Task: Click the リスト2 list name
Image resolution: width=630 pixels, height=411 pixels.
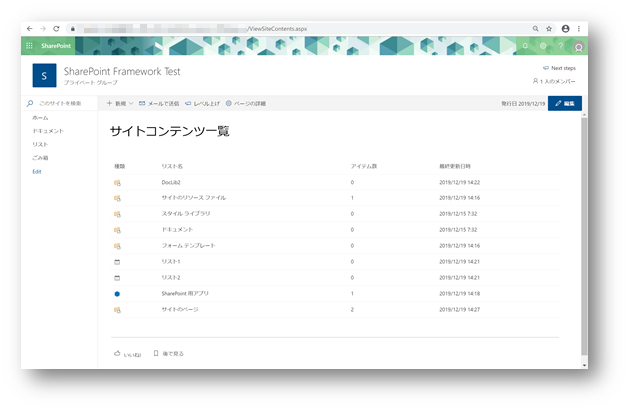Action: [x=171, y=278]
